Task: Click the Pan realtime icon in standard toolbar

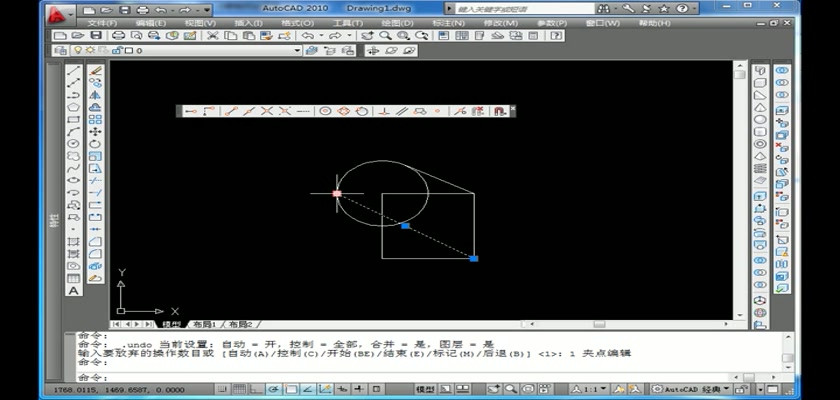Action: tap(368, 35)
